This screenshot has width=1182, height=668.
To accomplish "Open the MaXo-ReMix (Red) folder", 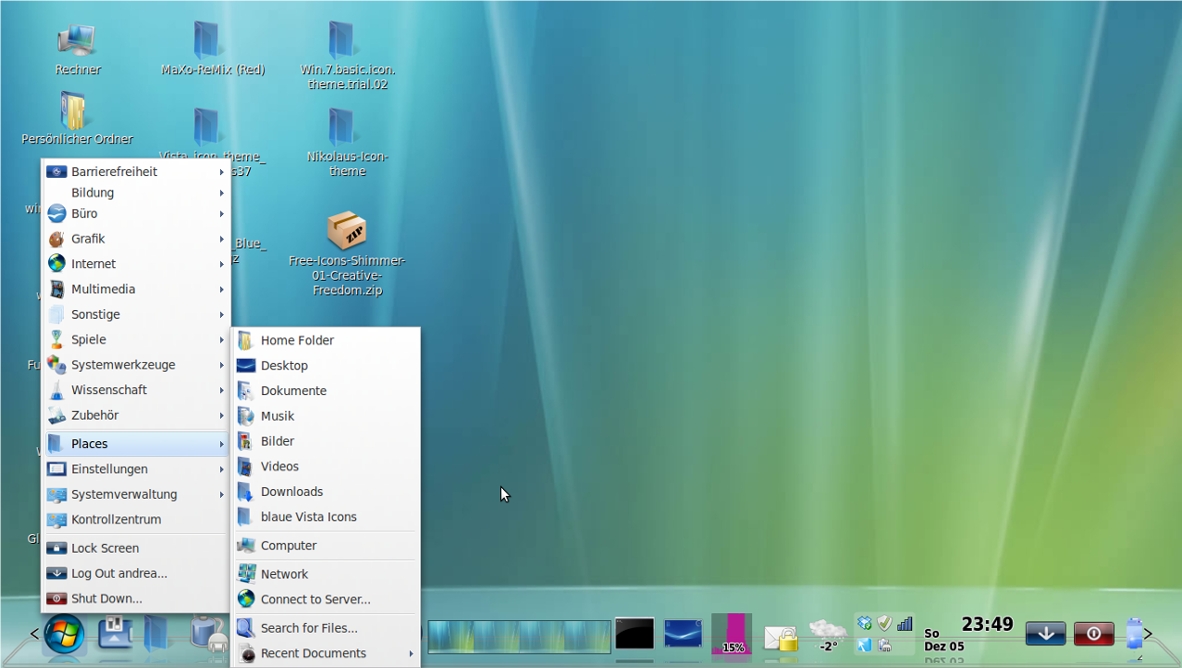I will 213,49.
